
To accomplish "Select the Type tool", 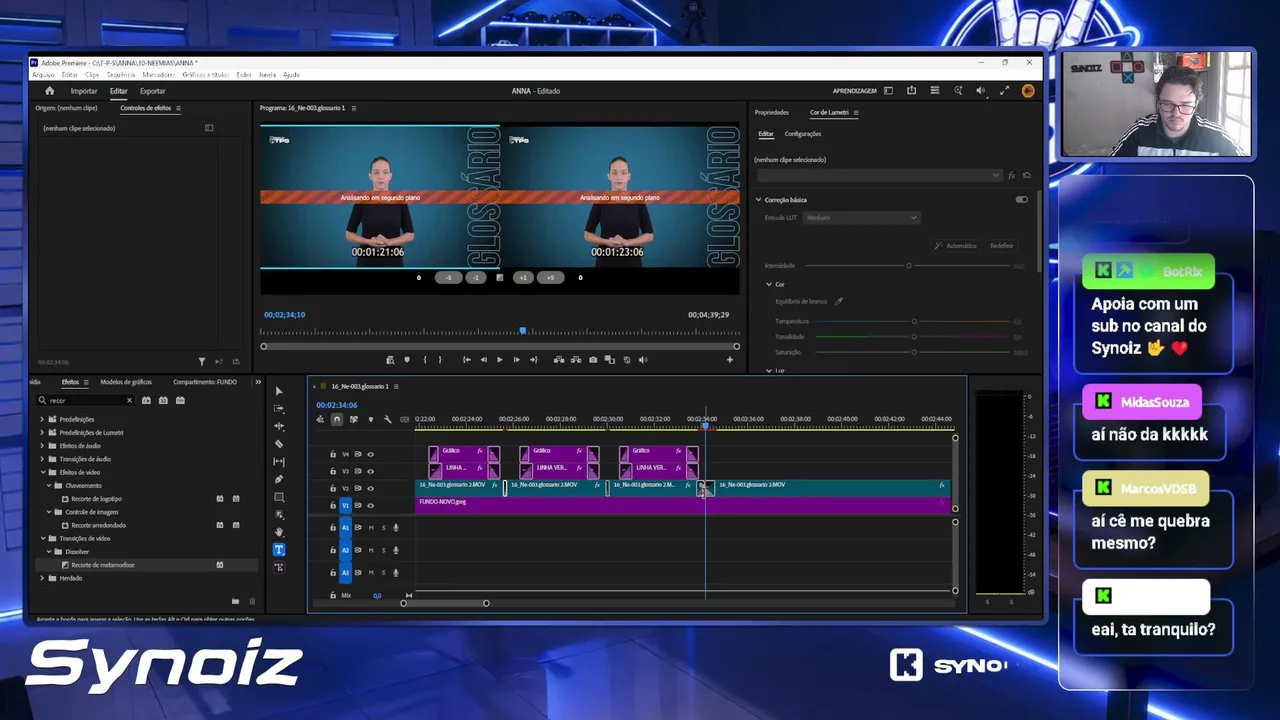I will pyautogui.click(x=279, y=550).
